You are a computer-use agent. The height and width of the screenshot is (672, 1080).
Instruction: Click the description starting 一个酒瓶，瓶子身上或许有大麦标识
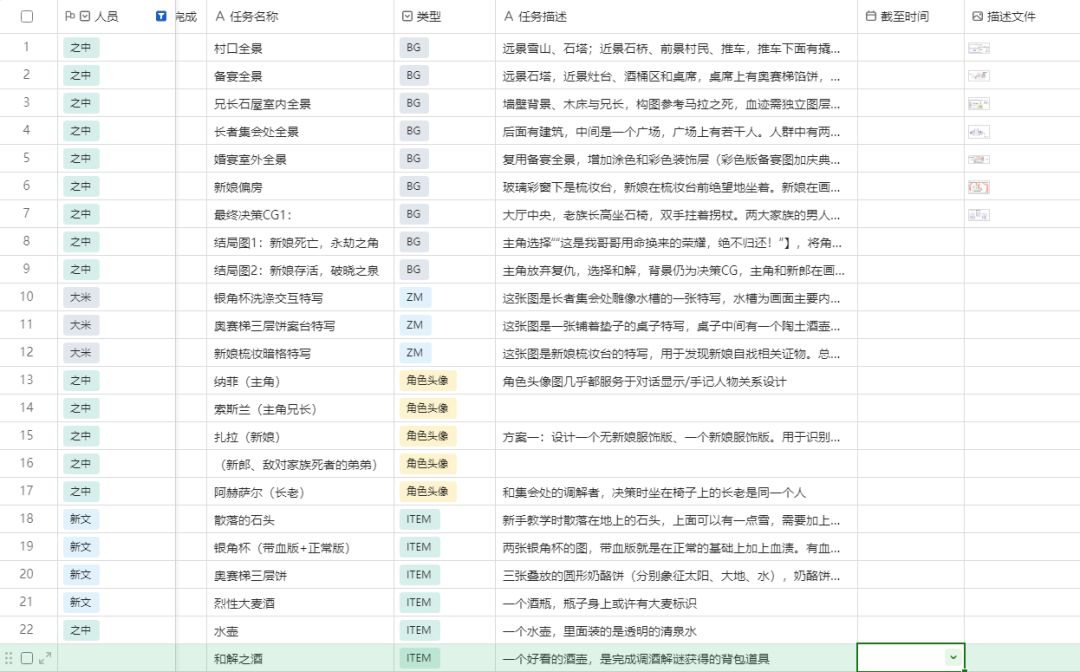(x=599, y=603)
